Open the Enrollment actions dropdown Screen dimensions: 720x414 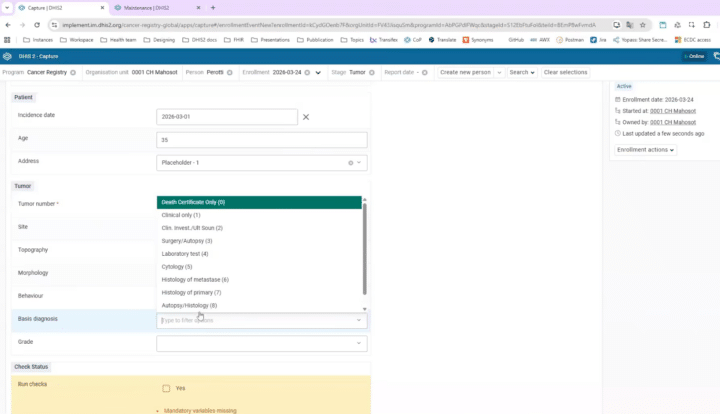click(x=645, y=150)
